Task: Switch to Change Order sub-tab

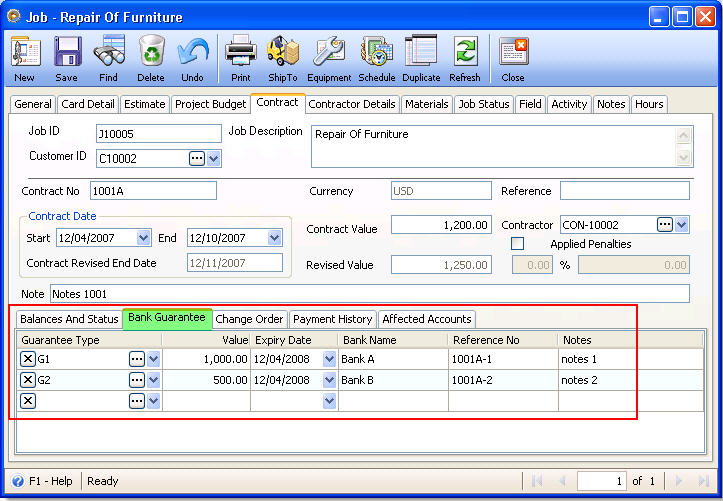Action: (249, 319)
